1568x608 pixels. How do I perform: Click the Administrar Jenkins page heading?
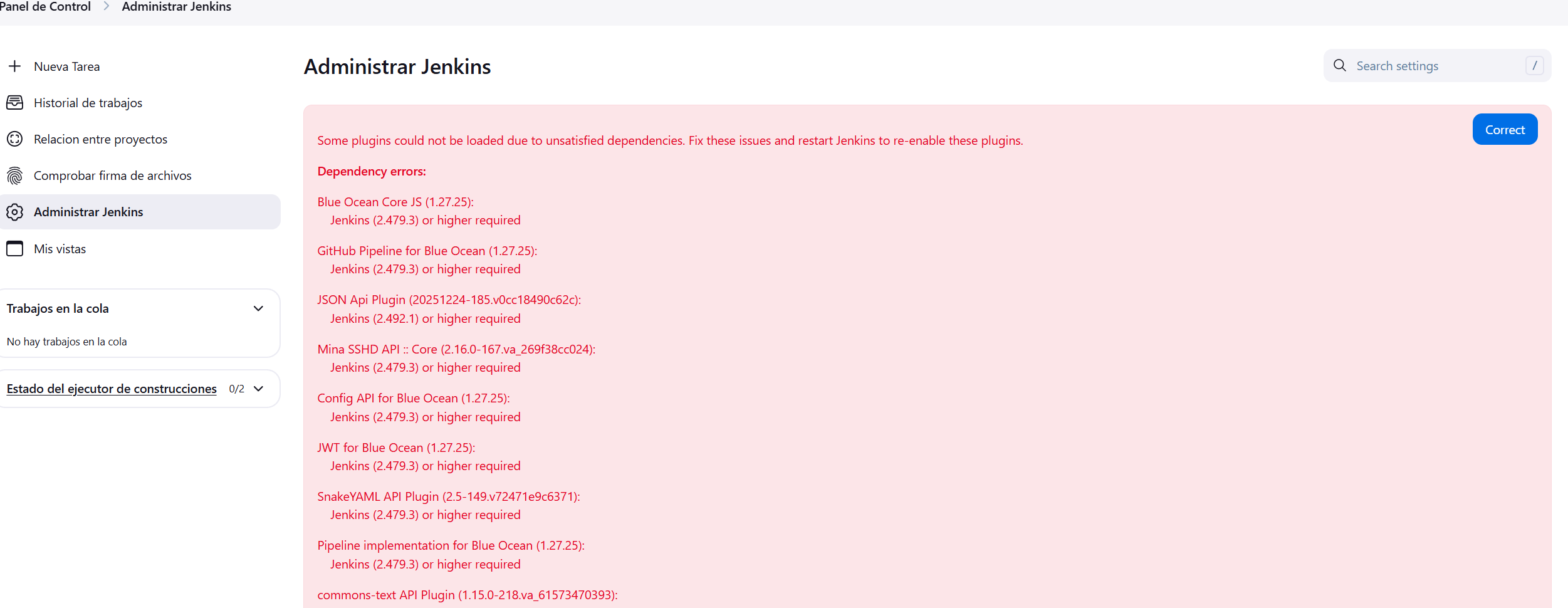tap(397, 66)
